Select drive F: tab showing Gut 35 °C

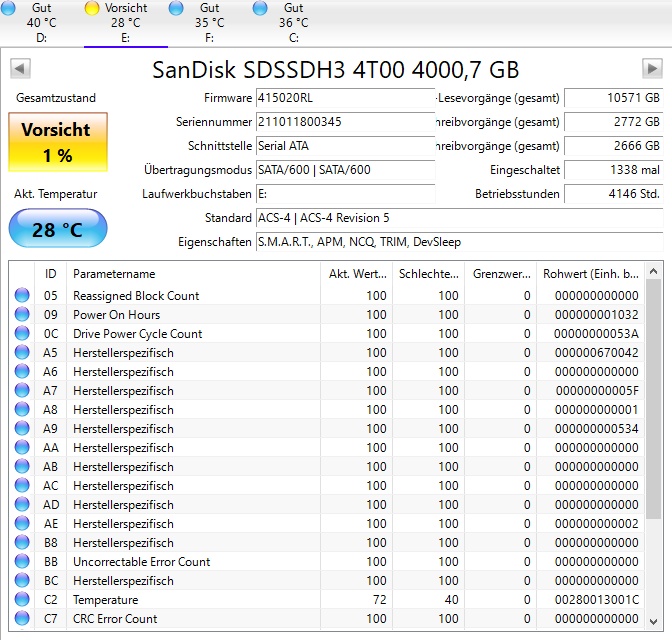click(210, 22)
